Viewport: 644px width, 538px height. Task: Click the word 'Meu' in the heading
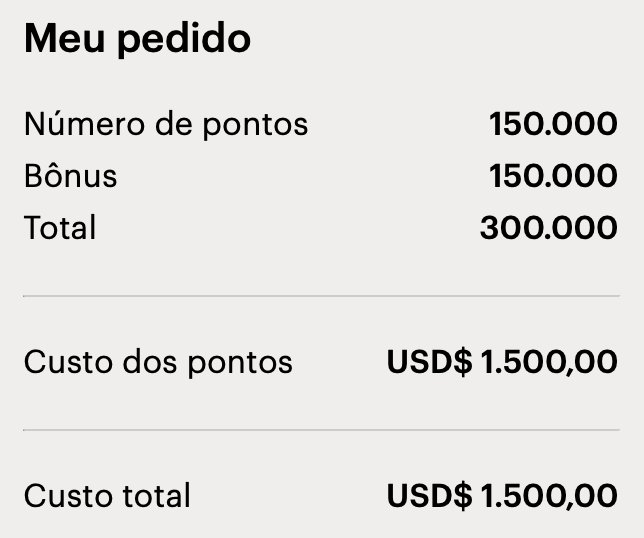click(x=64, y=39)
